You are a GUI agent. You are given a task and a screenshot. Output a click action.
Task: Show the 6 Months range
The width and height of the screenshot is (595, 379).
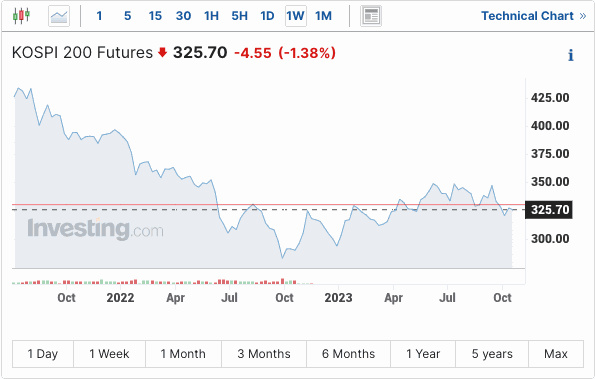point(348,354)
